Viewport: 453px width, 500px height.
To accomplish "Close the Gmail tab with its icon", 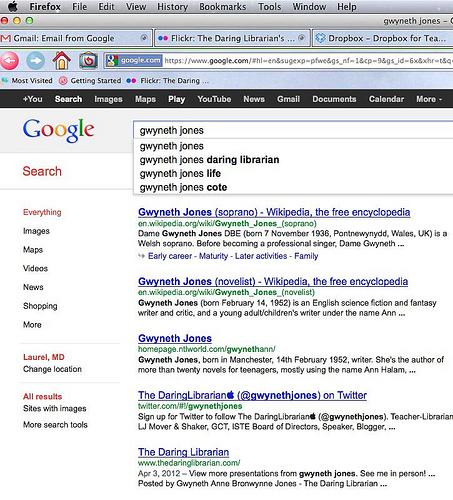I will click(x=144, y=38).
